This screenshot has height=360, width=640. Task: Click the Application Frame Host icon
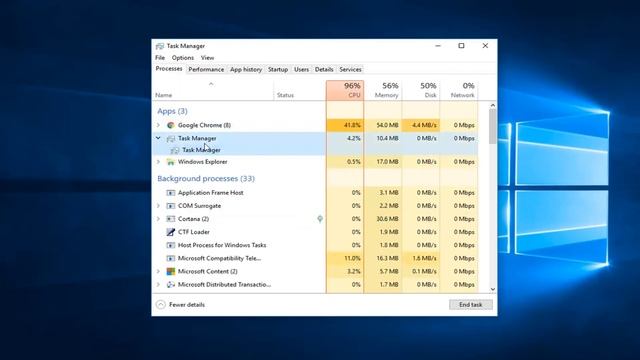click(x=171, y=193)
